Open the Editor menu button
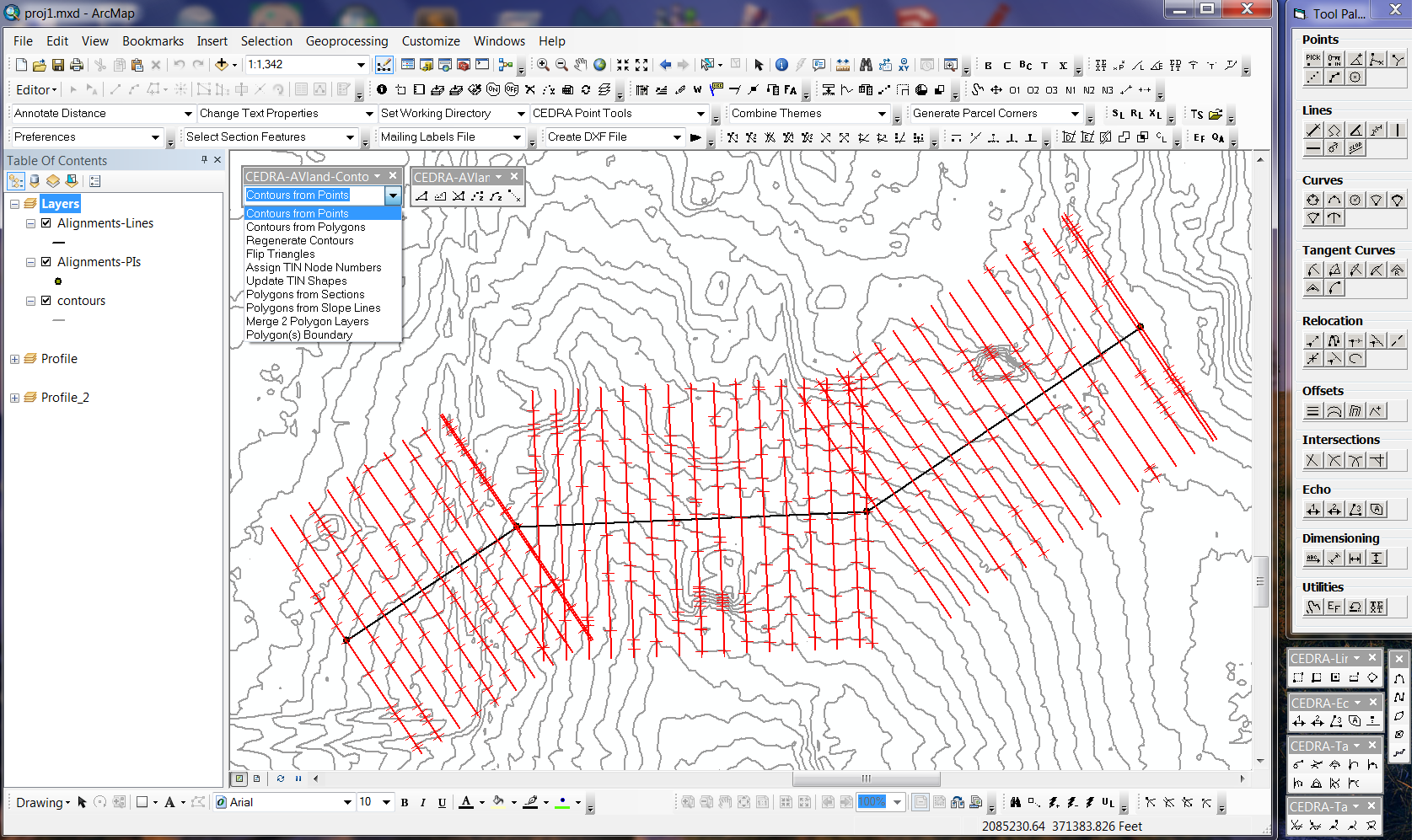Viewport: 1417px width, 840px height. pyautogui.click(x=36, y=89)
